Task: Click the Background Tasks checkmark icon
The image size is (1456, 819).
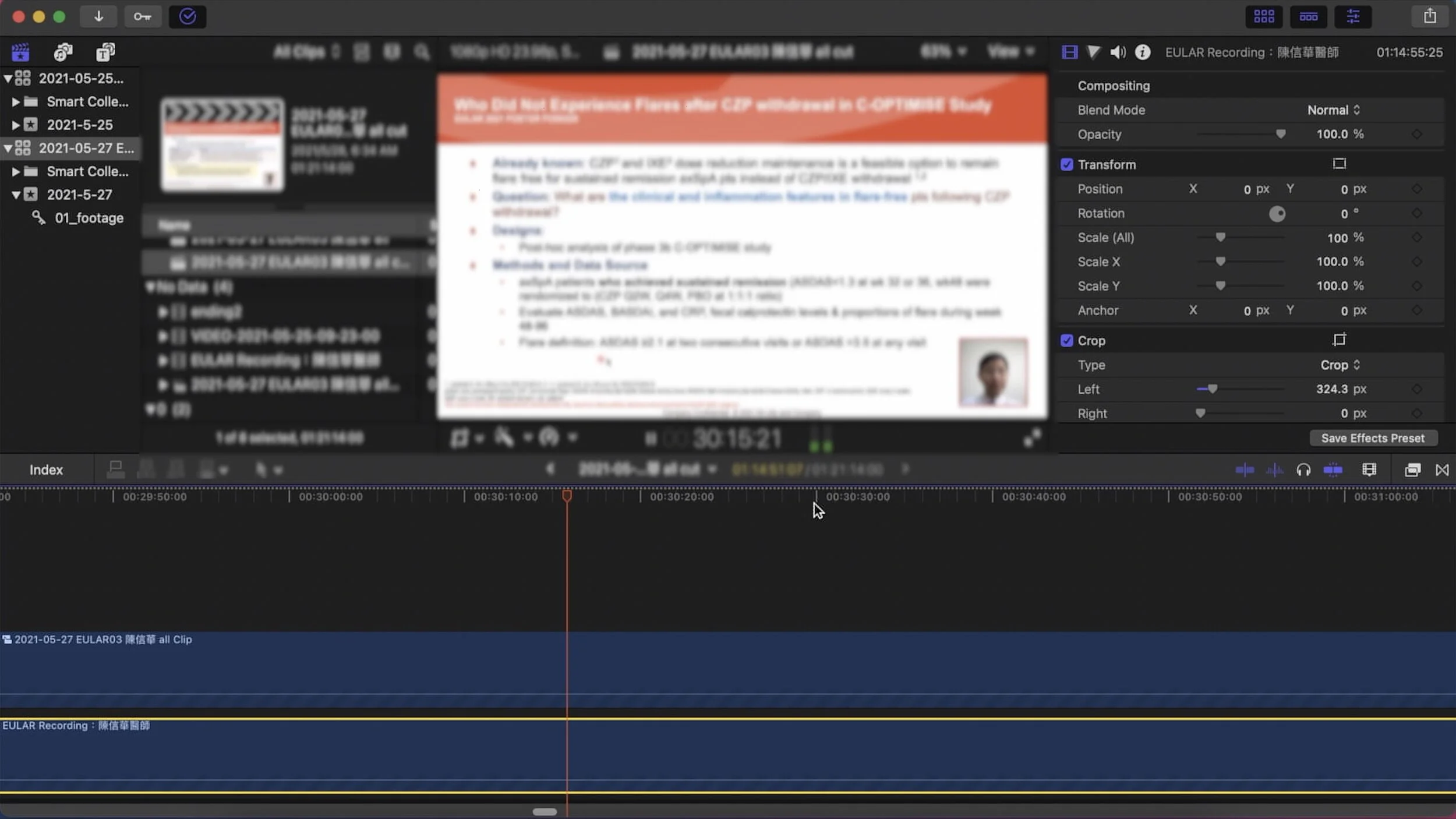Action: tap(188, 16)
